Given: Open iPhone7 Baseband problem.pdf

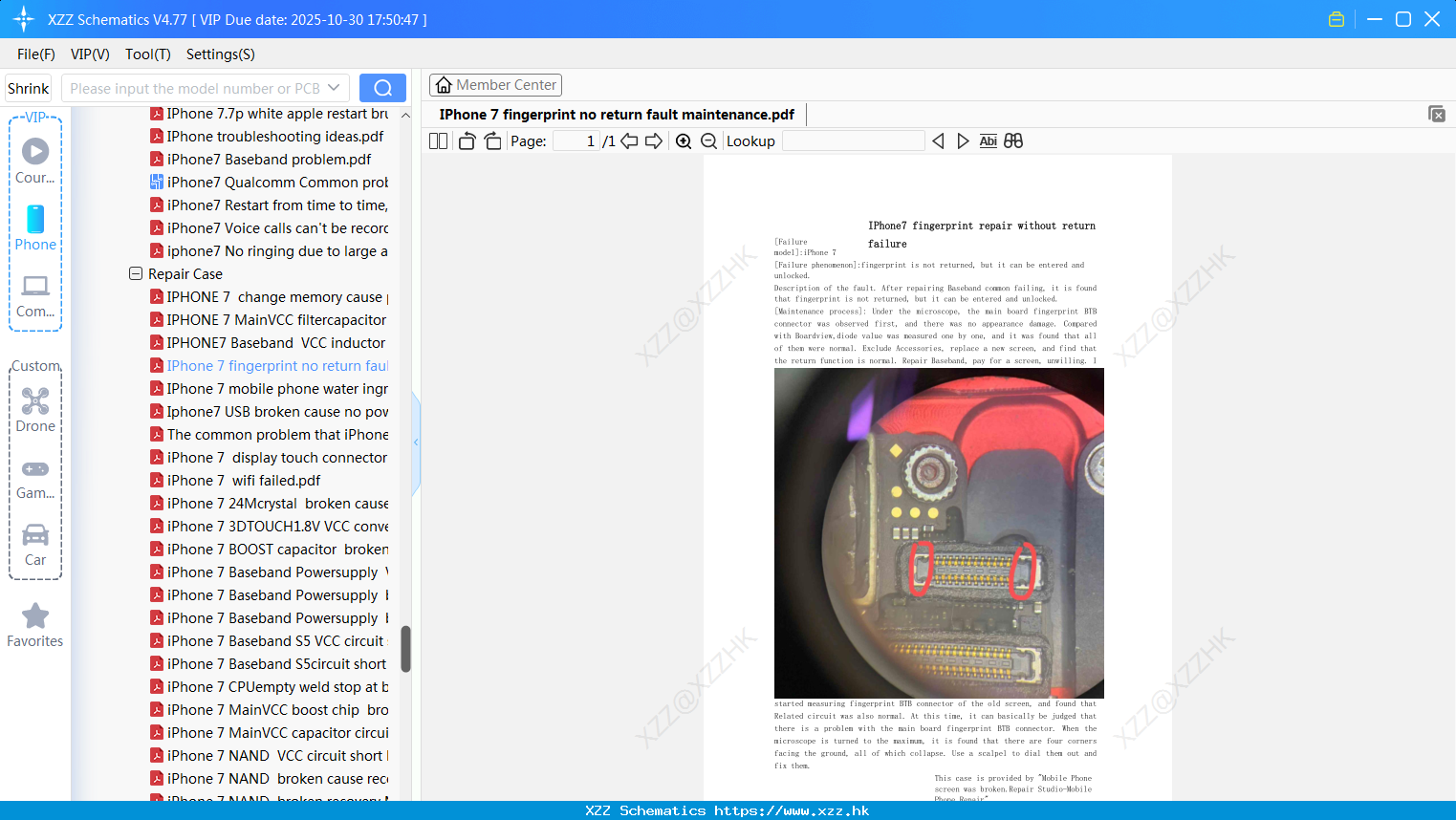Looking at the screenshot, I should coord(260,160).
